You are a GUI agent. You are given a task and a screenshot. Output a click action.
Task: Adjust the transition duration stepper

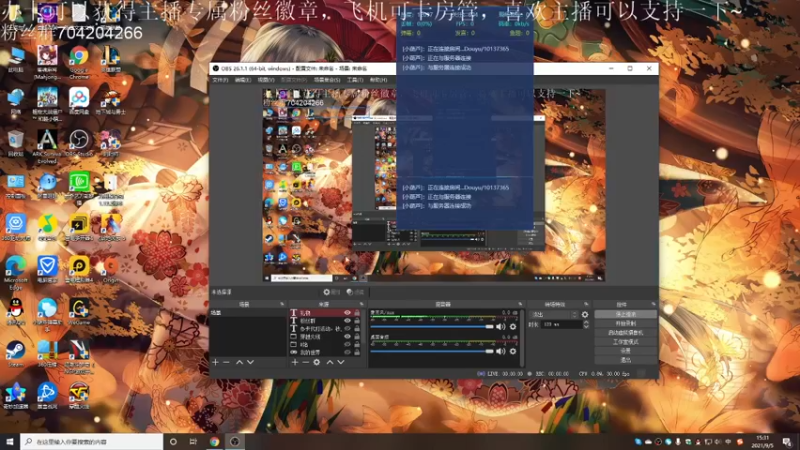586,324
